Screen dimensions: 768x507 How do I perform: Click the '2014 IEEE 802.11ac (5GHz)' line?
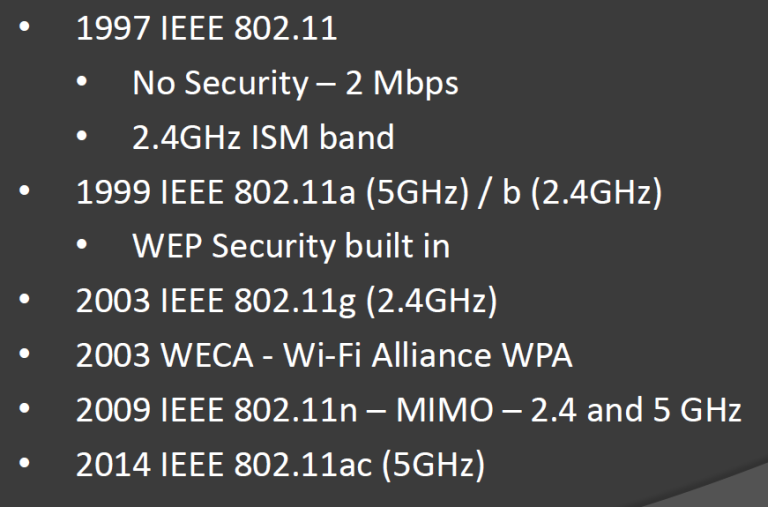[280, 464]
